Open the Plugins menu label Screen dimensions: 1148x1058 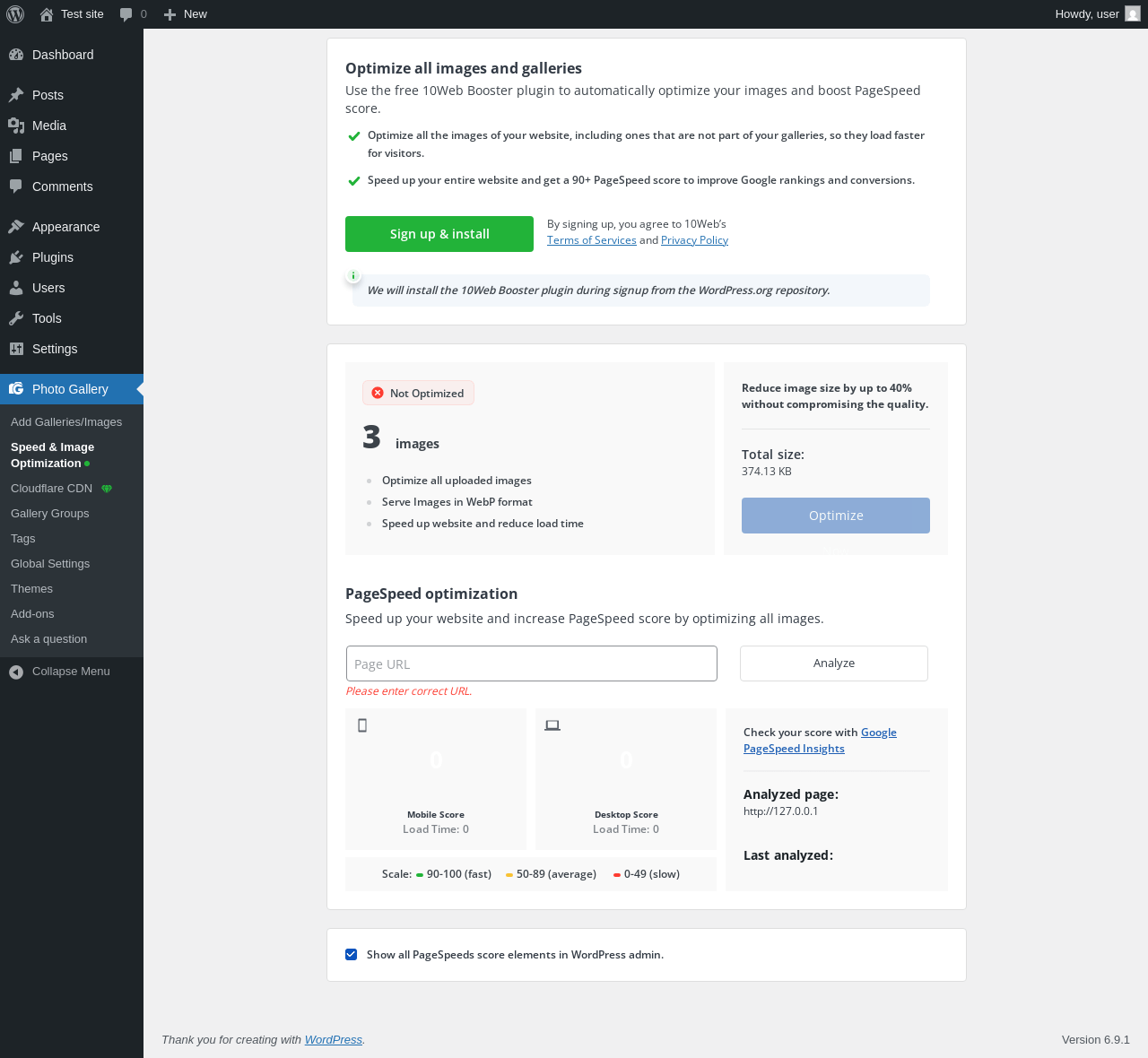pyautogui.click(x=53, y=257)
